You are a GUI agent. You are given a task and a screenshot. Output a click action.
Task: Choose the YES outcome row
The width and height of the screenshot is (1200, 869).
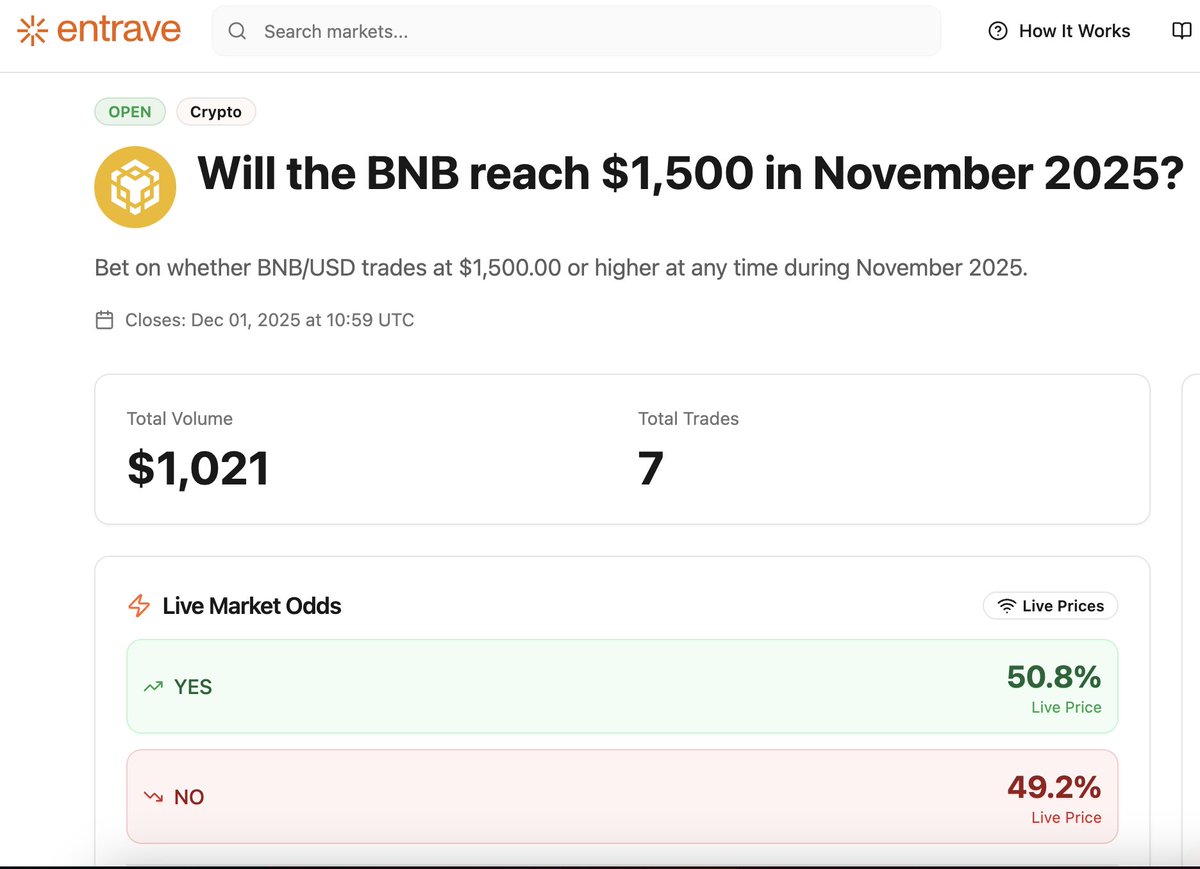click(621, 687)
